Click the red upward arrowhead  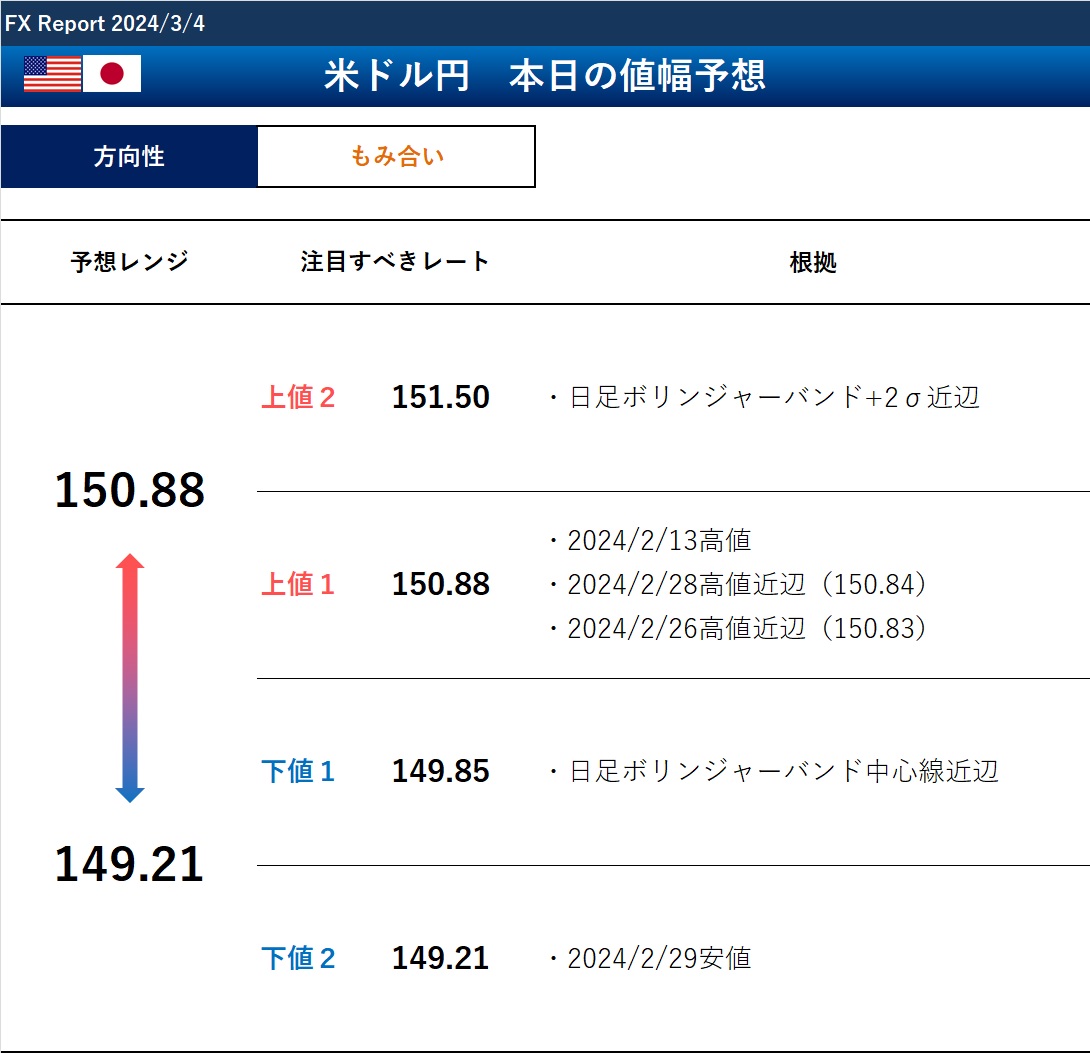point(130,561)
